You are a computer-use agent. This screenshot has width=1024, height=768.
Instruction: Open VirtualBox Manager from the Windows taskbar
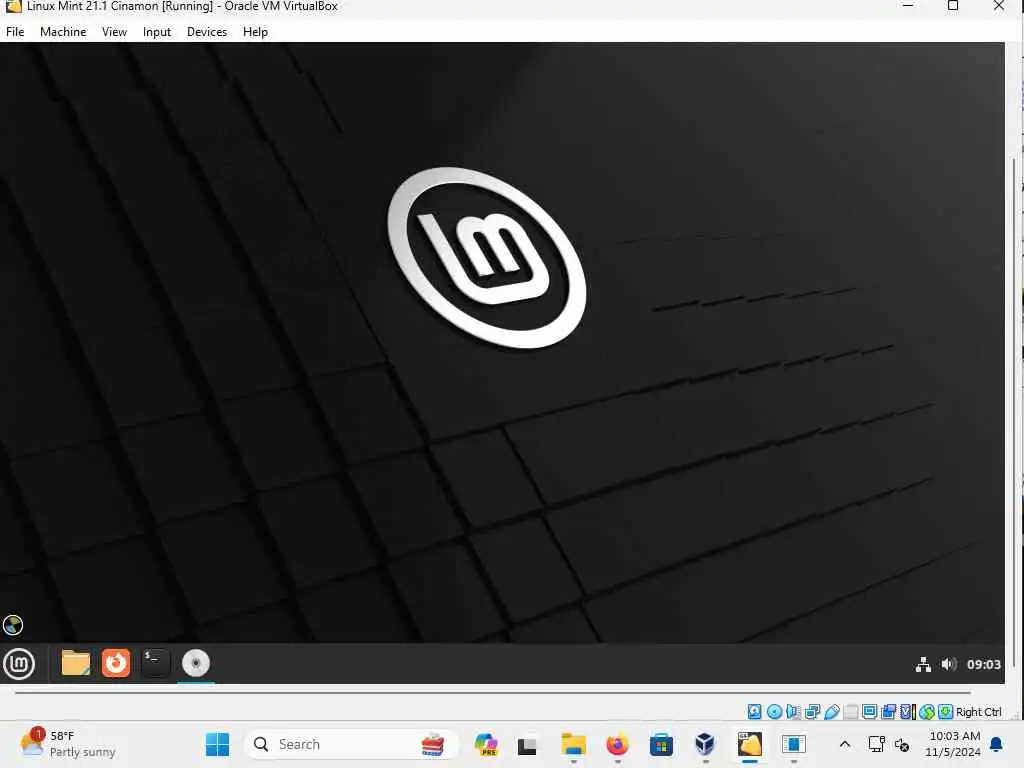coord(705,744)
